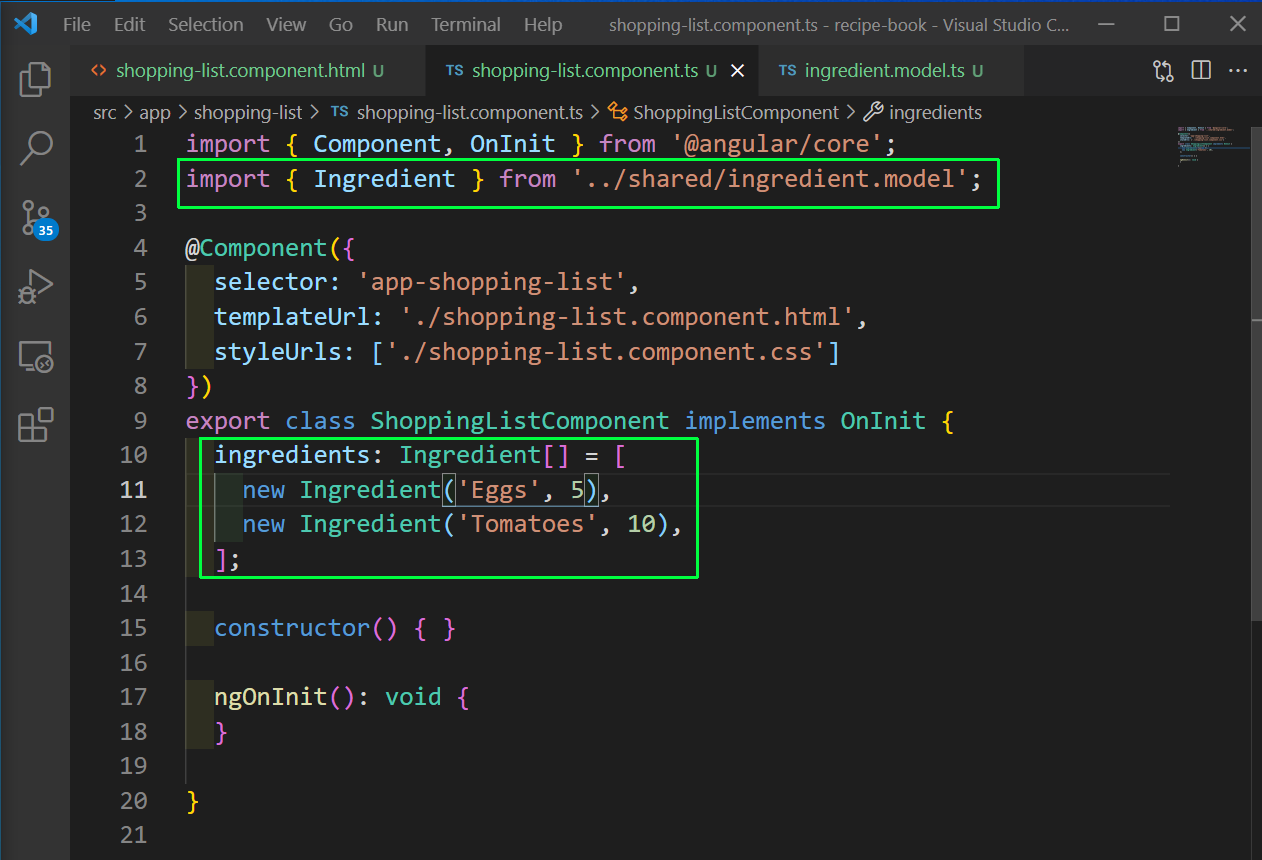
Task: Click the OnInit token after implements
Action: (883, 420)
